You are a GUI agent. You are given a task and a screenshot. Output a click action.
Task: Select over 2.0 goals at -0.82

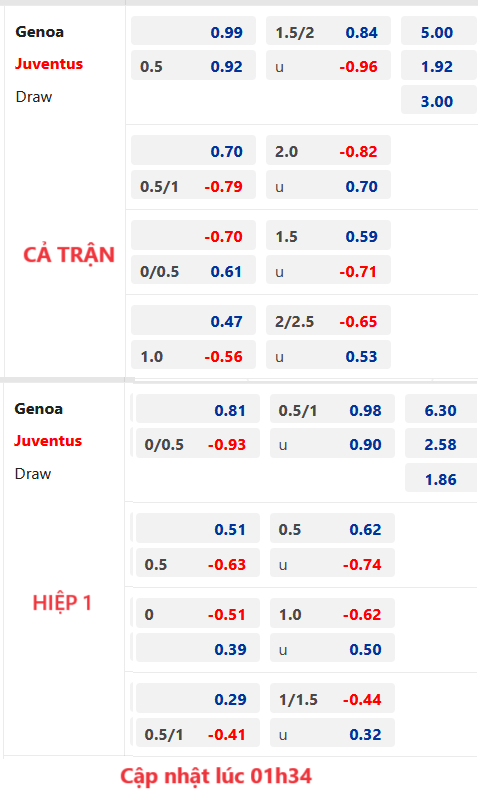coord(328,151)
